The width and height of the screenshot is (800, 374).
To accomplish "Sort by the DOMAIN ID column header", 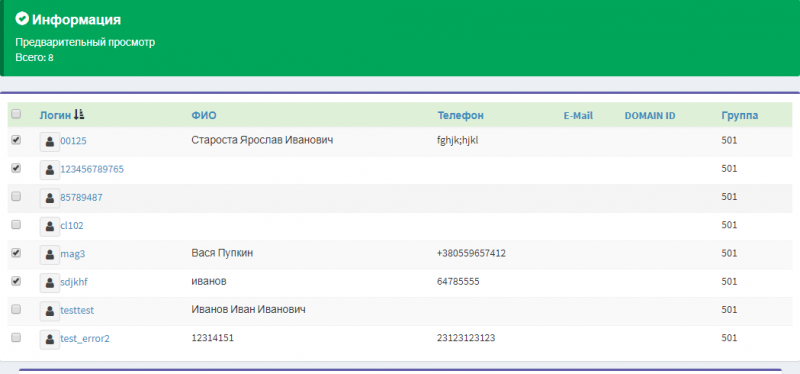I will click(x=649, y=116).
